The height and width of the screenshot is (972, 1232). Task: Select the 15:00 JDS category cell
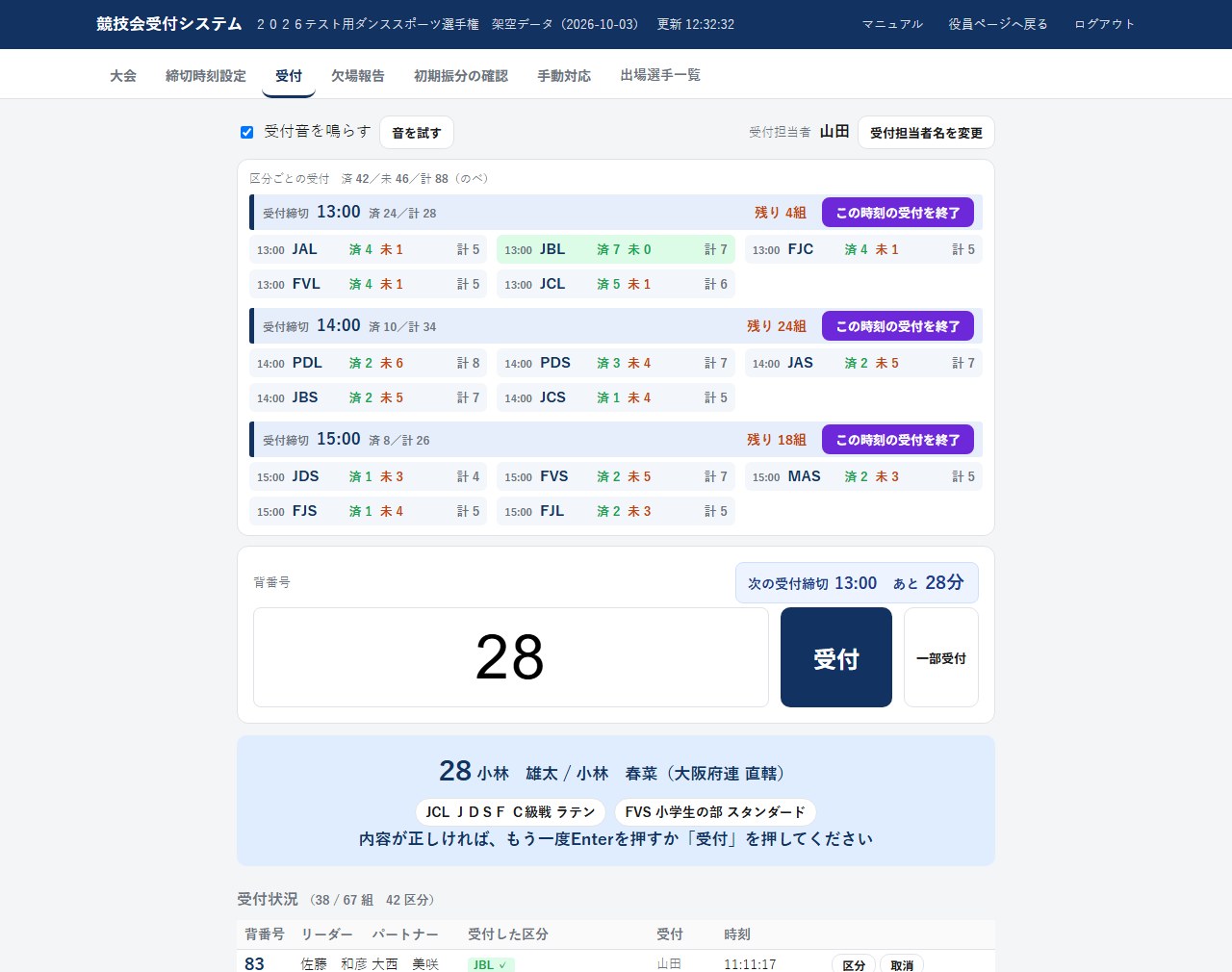click(x=369, y=476)
